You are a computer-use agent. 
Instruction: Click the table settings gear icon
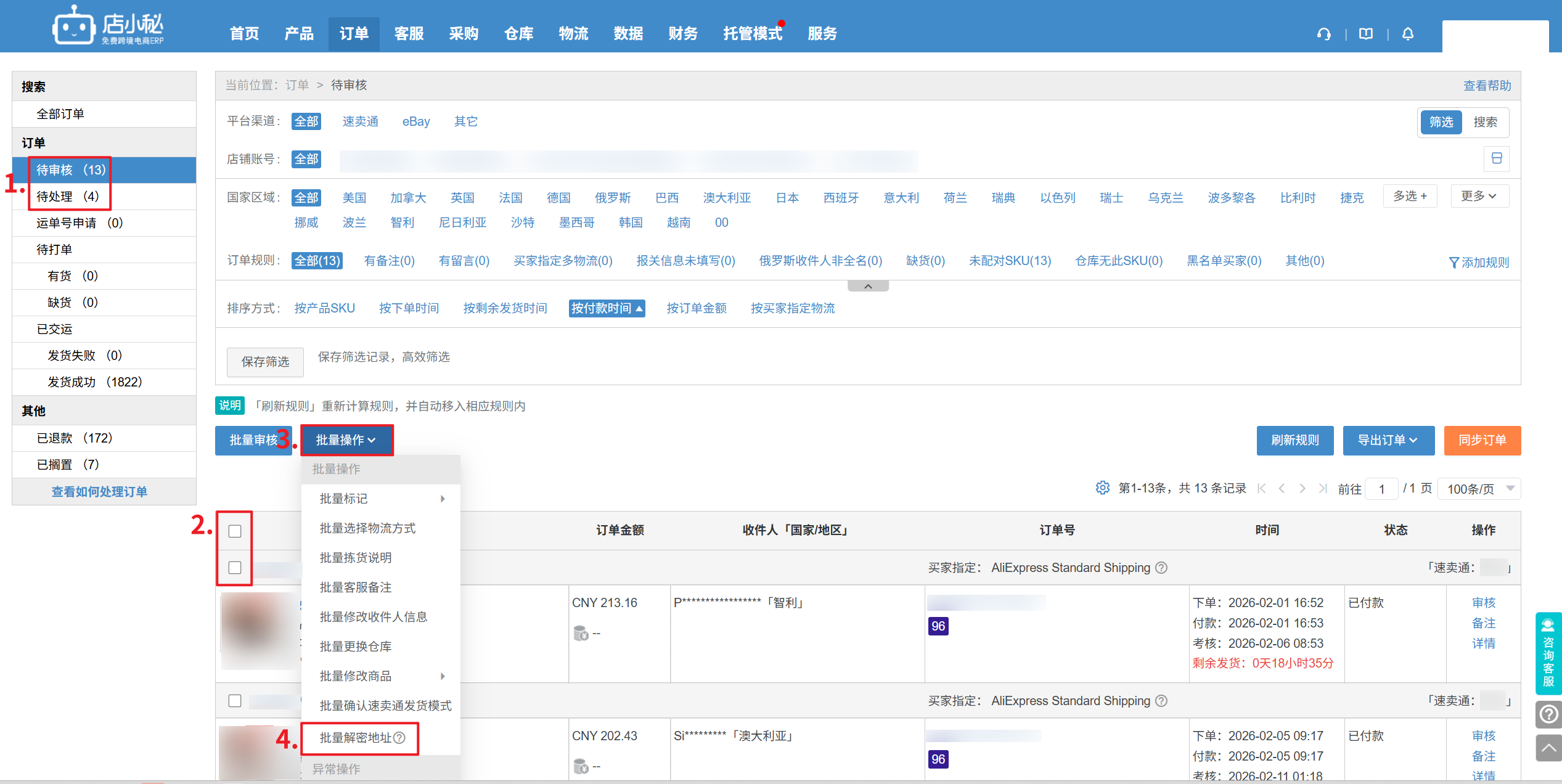(x=1102, y=488)
